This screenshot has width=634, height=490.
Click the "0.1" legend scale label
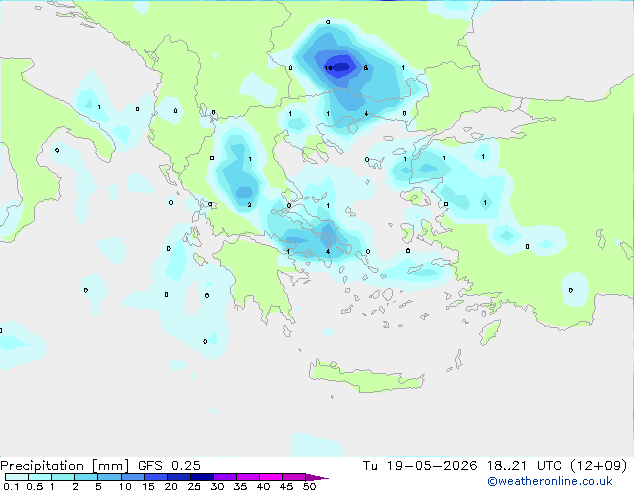click(x=11, y=486)
